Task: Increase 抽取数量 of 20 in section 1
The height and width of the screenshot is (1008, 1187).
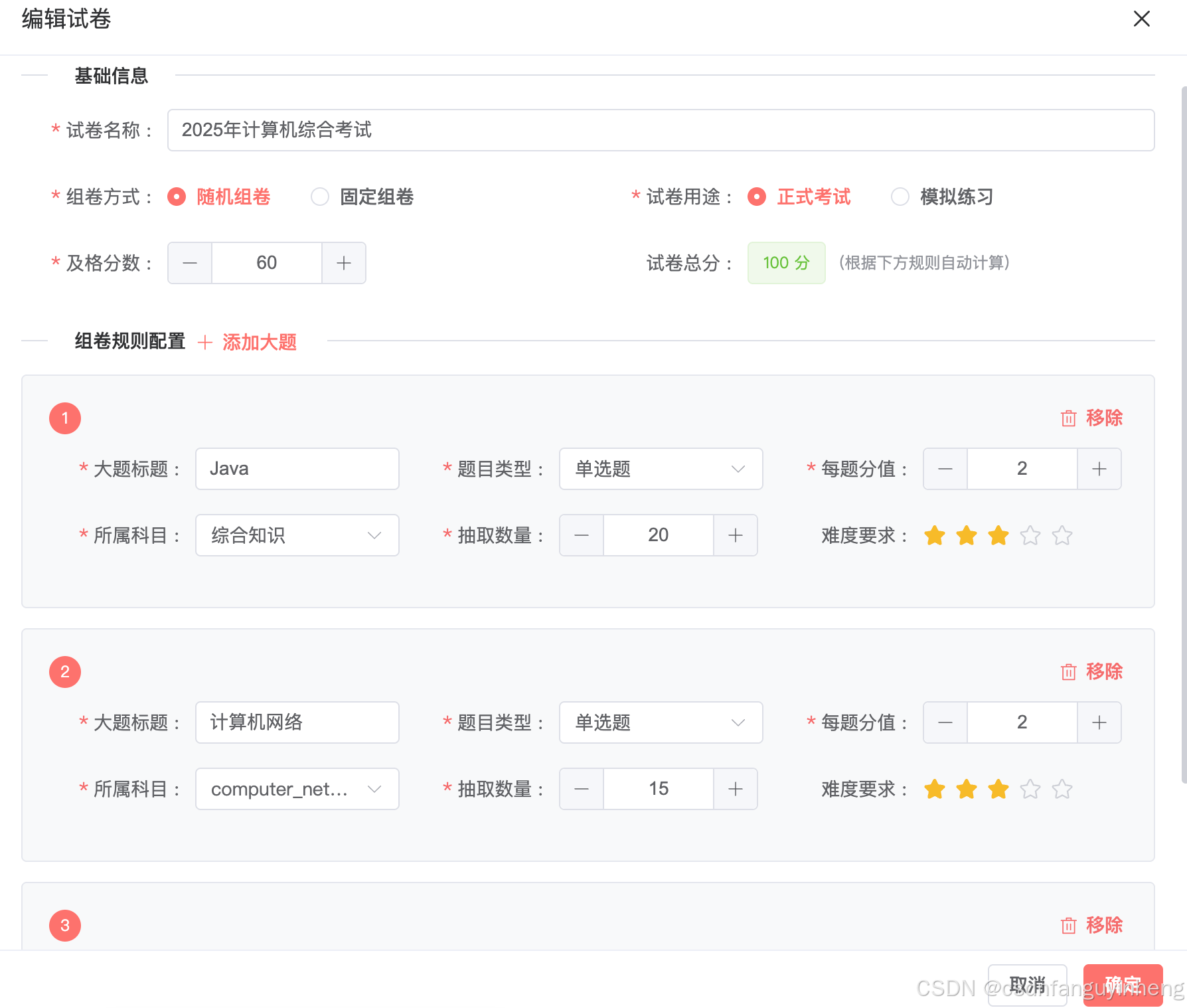Action: (x=736, y=535)
